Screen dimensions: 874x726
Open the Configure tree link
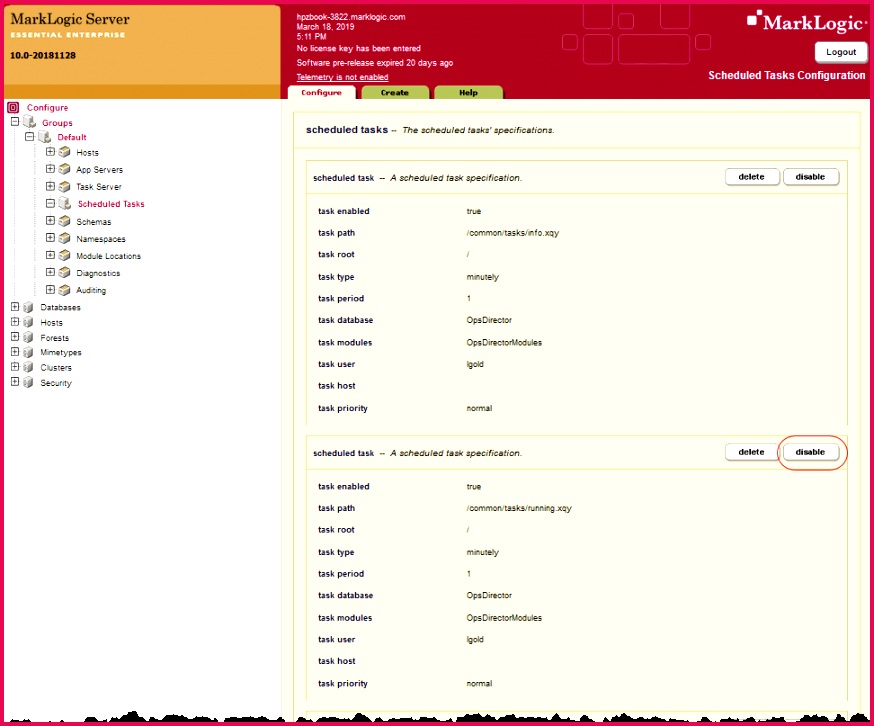pos(47,108)
